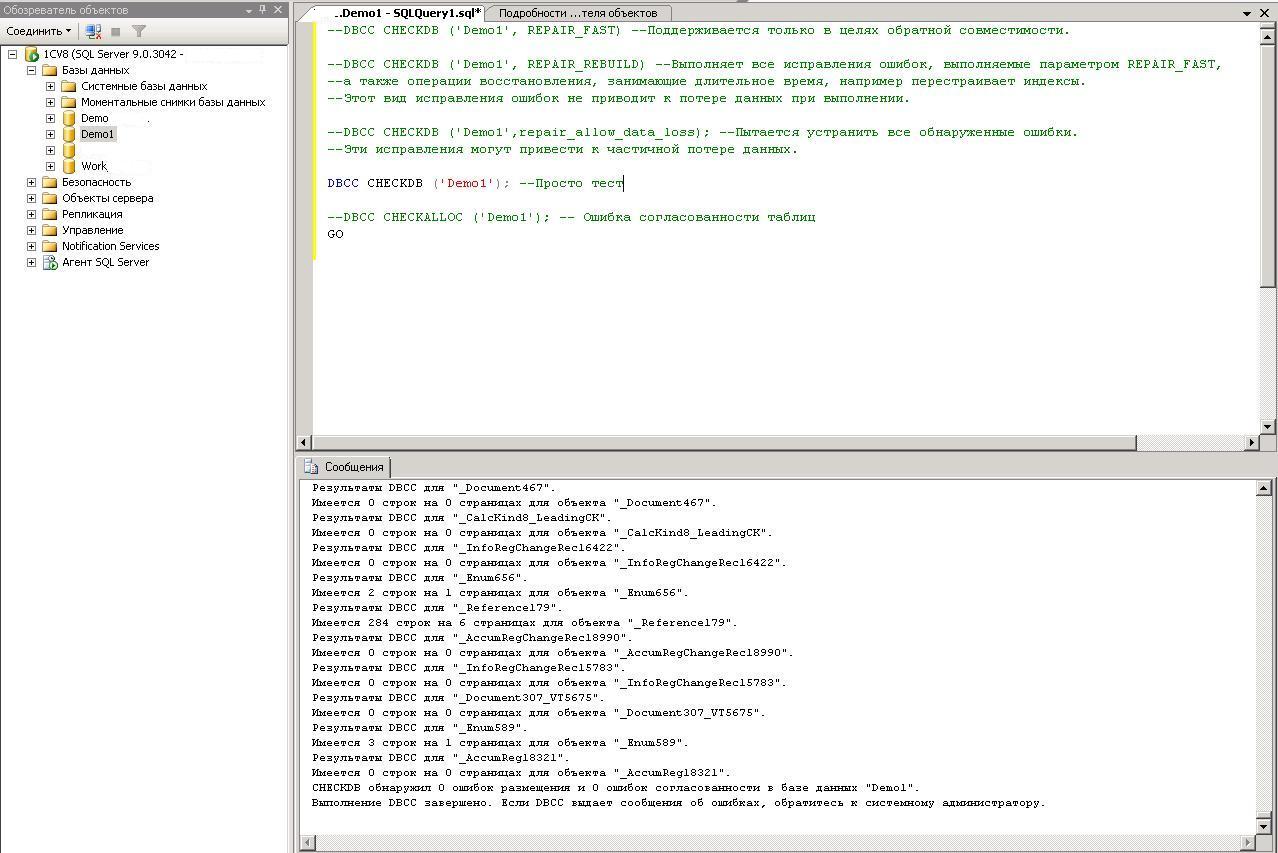The image size is (1278, 853).
Task: Place cursor on the "--Просто тест" comment
Action: (x=571, y=183)
